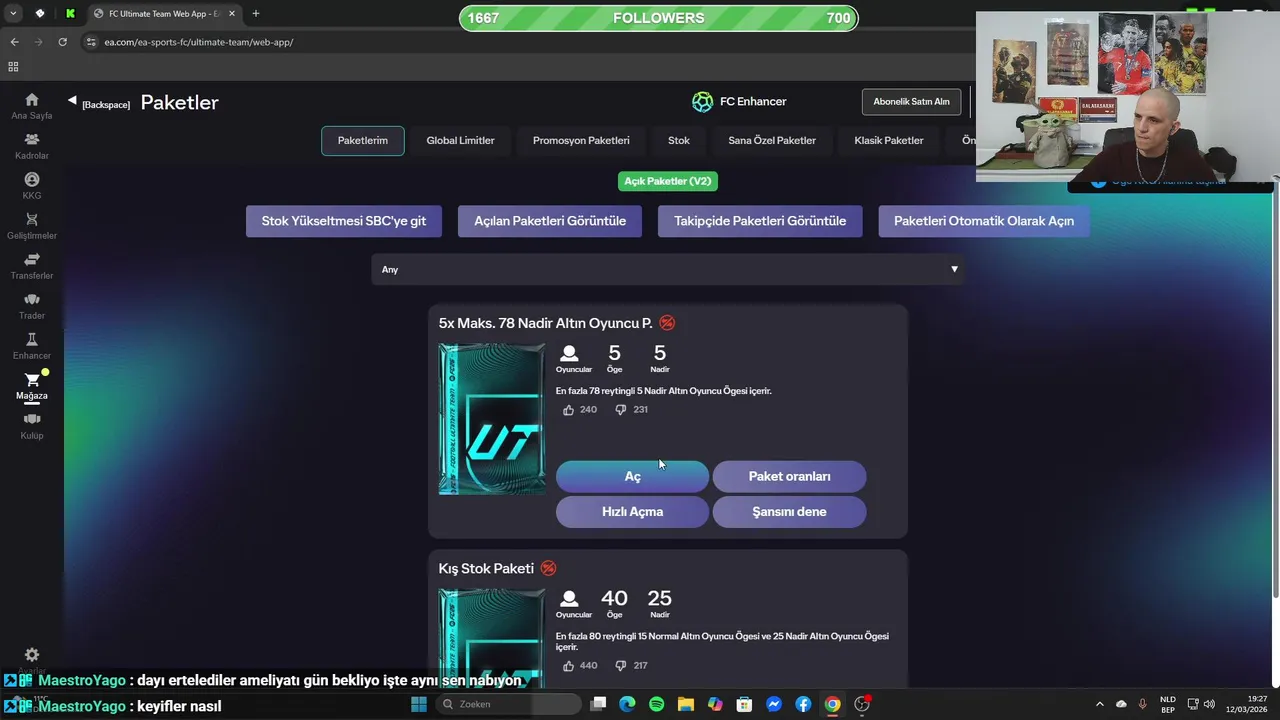Click the Backspace back arrow

tap(72, 101)
